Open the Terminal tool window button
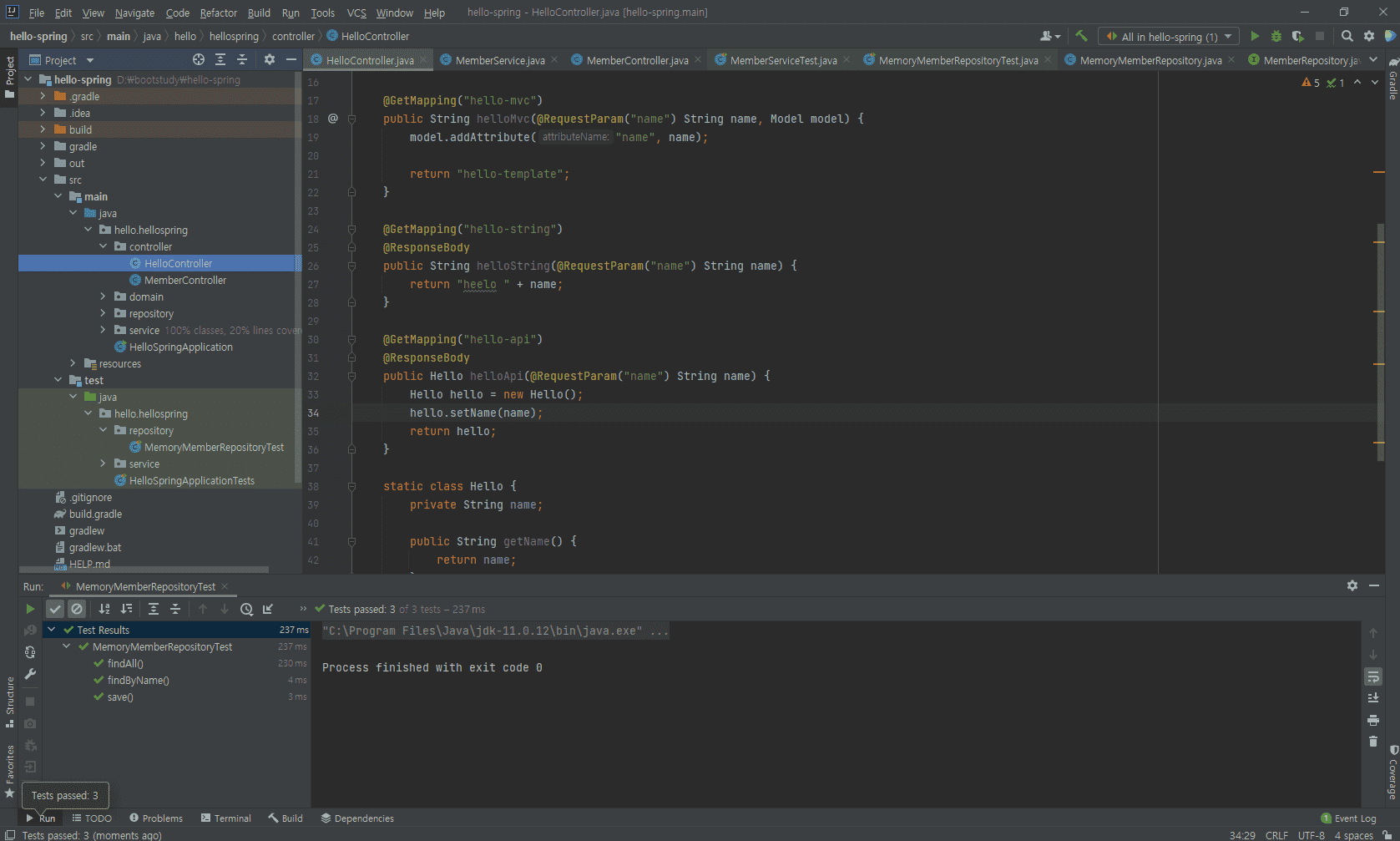 click(x=225, y=818)
